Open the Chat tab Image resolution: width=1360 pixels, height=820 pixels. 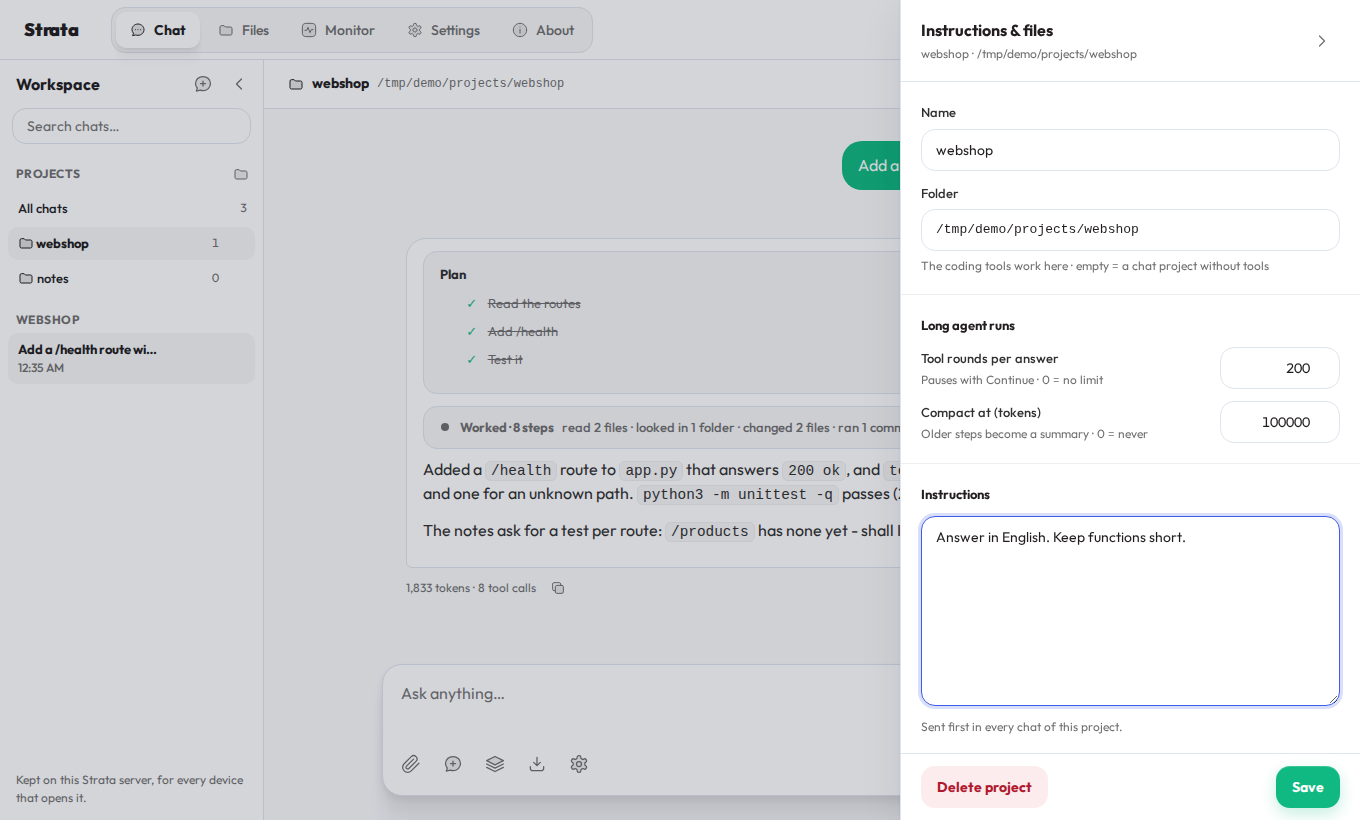(x=158, y=30)
